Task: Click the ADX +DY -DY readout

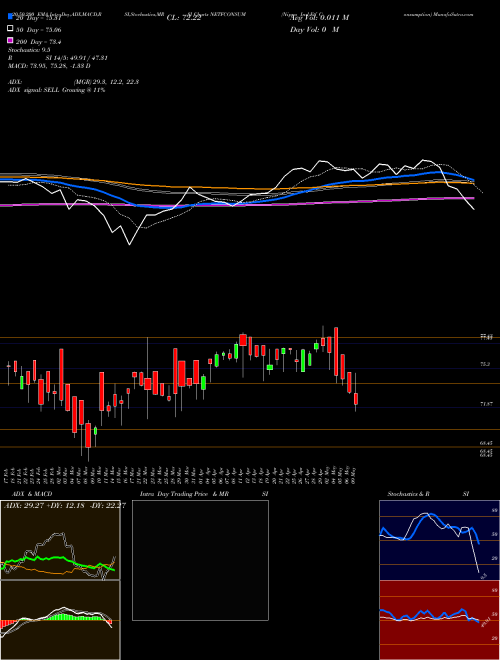Action: [x=65, y=506]
